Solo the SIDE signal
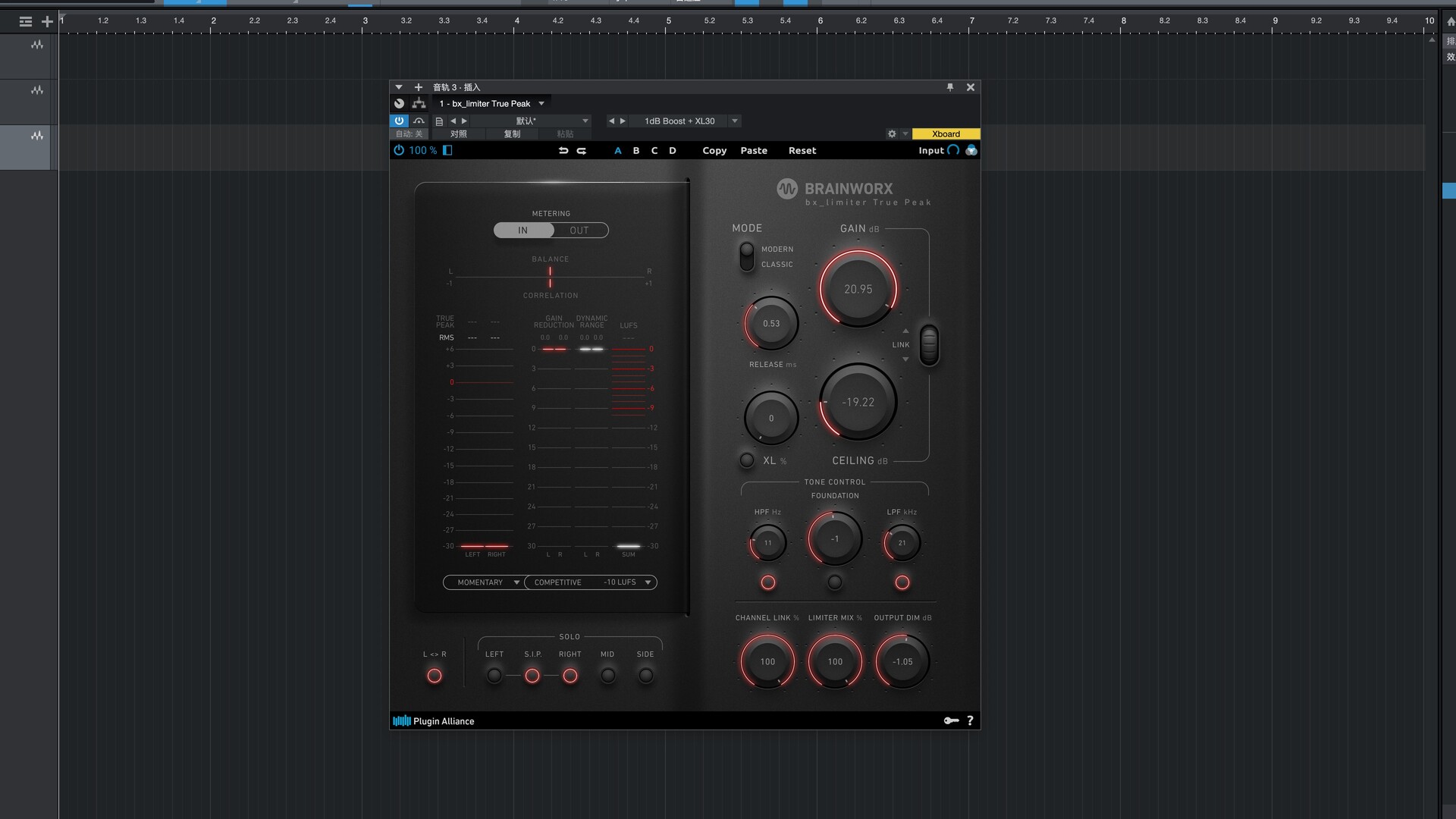Image resolution: width=1456 pixels, height=819 pixels. tap(646, 676)
